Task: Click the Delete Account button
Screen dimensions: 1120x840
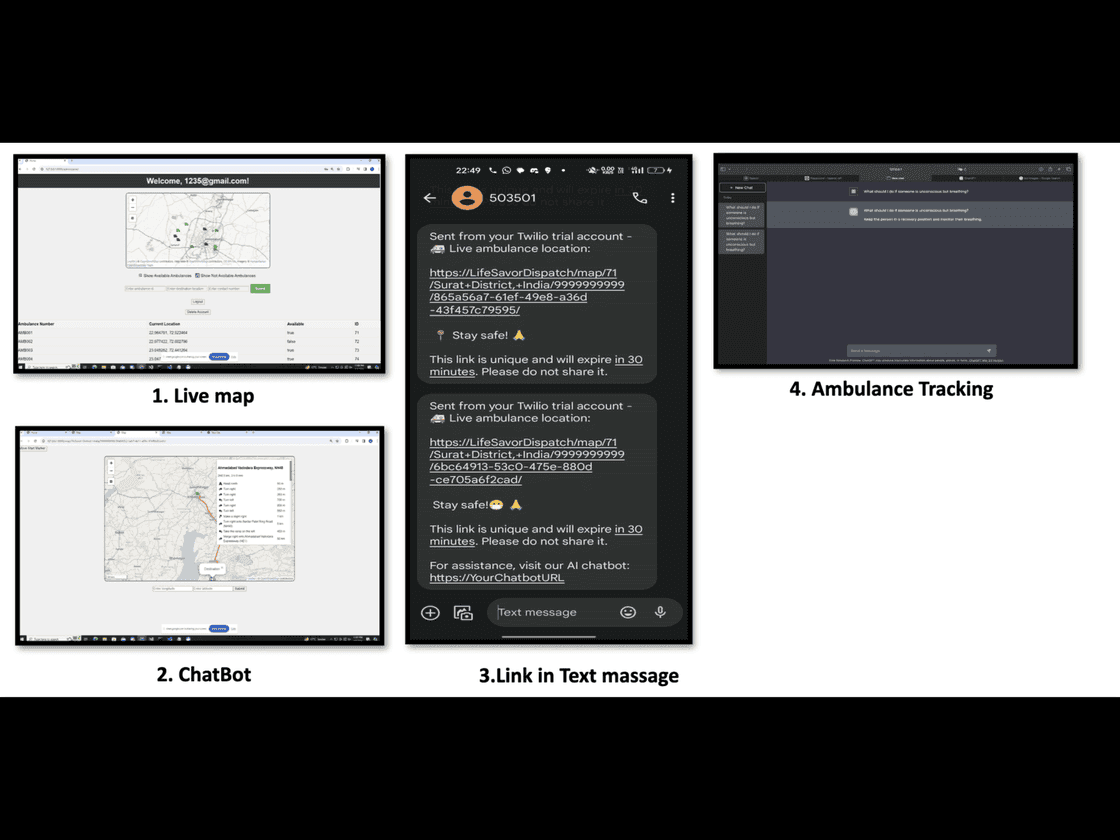Action: click(x=198, y=311)
